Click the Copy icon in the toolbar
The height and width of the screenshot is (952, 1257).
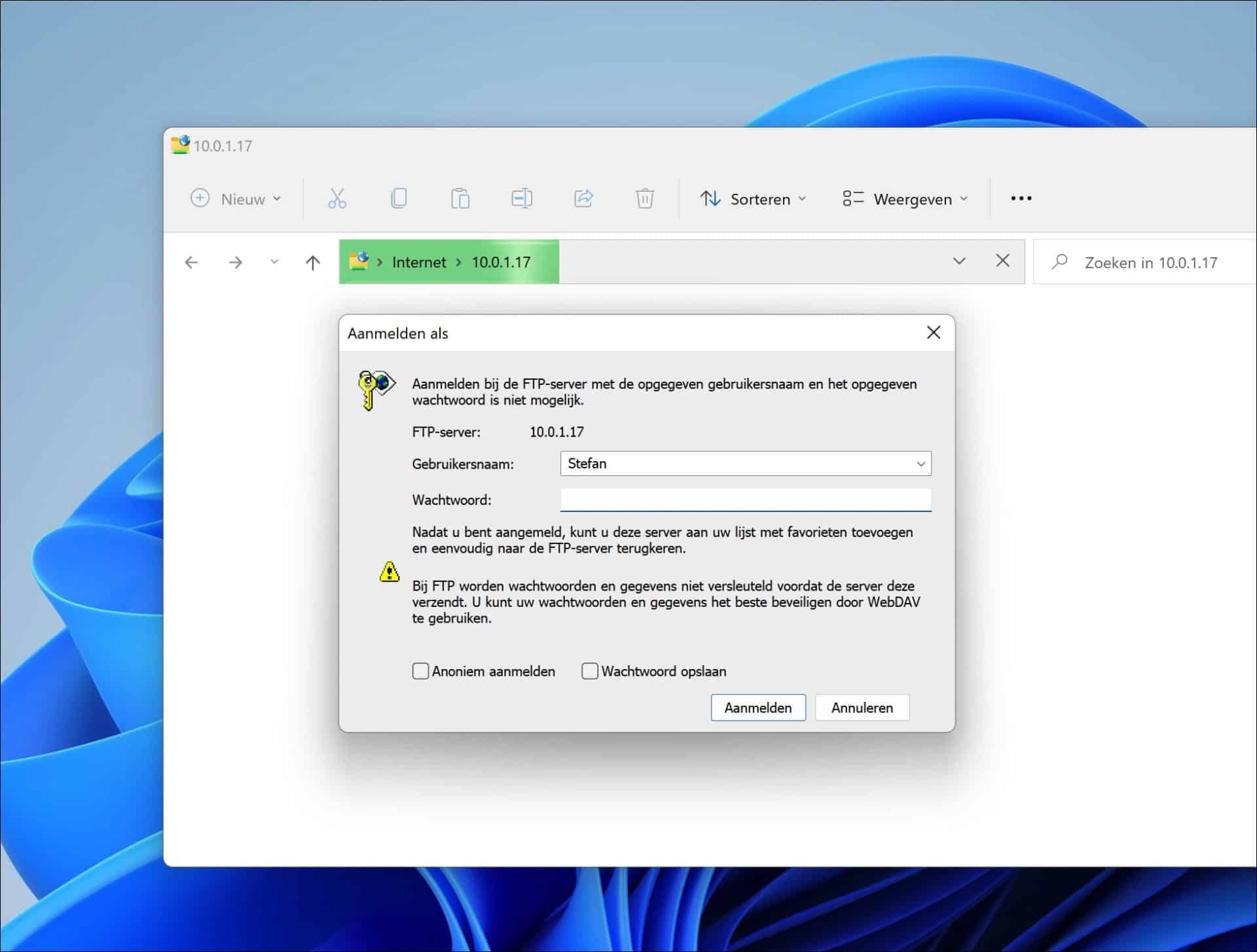click(x=399, y=198)
